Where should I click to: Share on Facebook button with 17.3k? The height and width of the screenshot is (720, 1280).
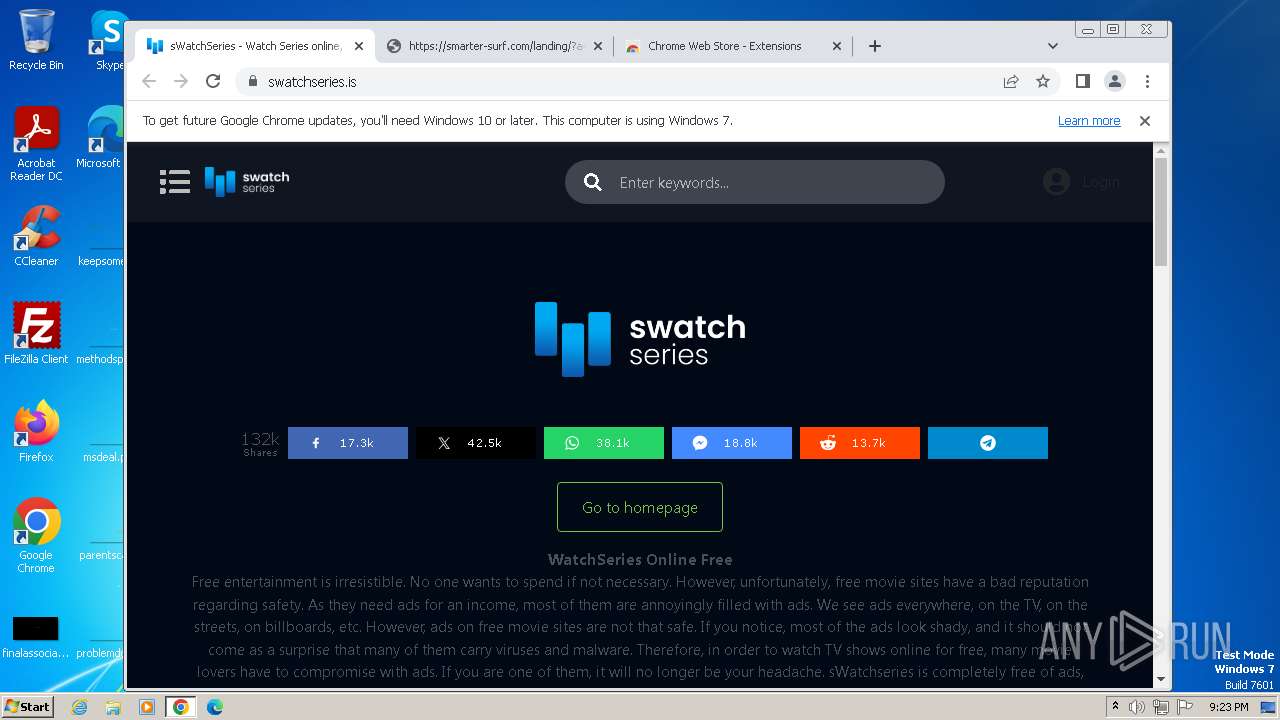coord(348,443)
